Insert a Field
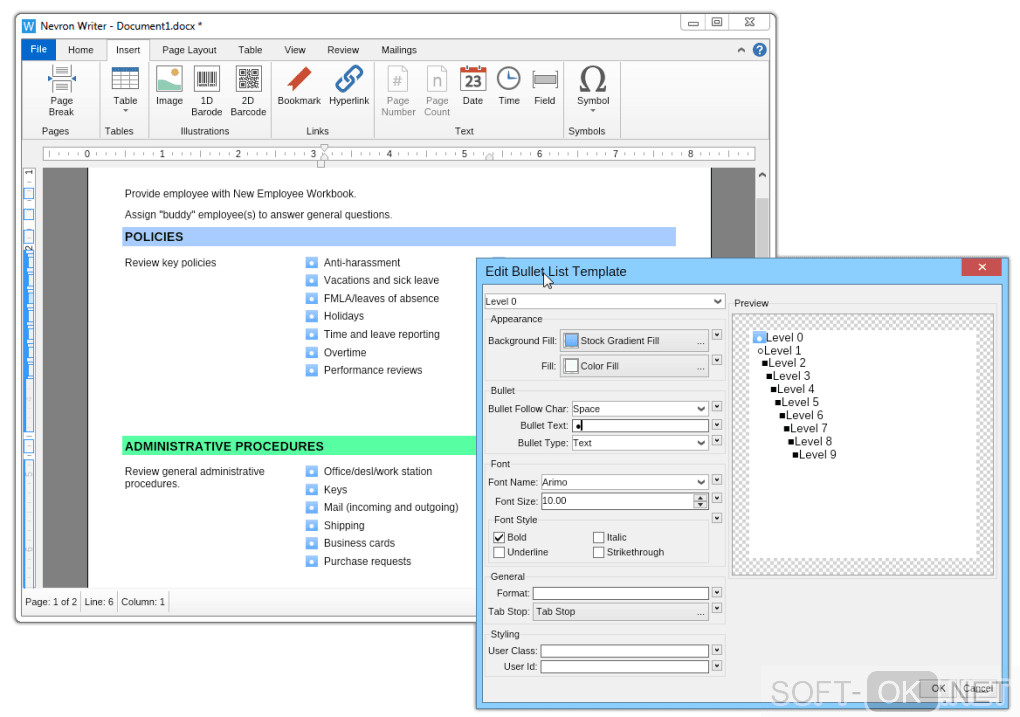The image size is (1020, 717). (544, 85)
